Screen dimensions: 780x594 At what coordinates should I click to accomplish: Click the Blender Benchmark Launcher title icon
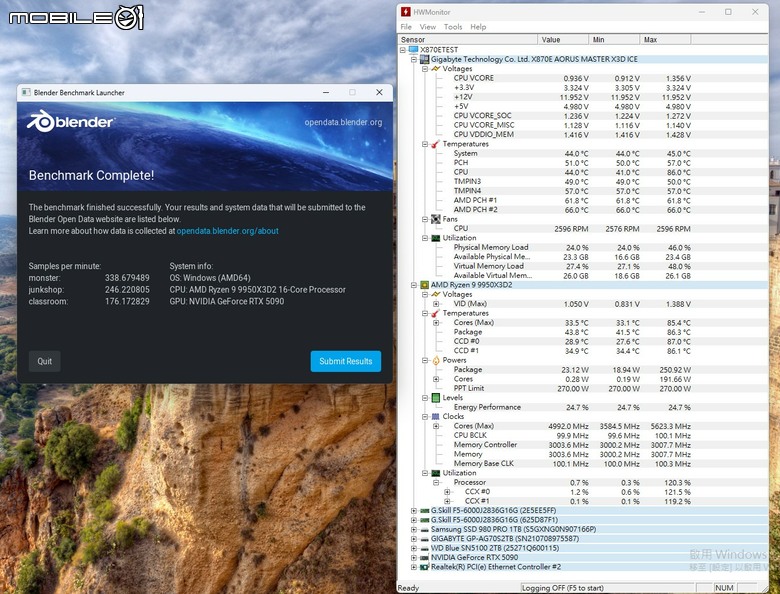click(x=26, y=93)
